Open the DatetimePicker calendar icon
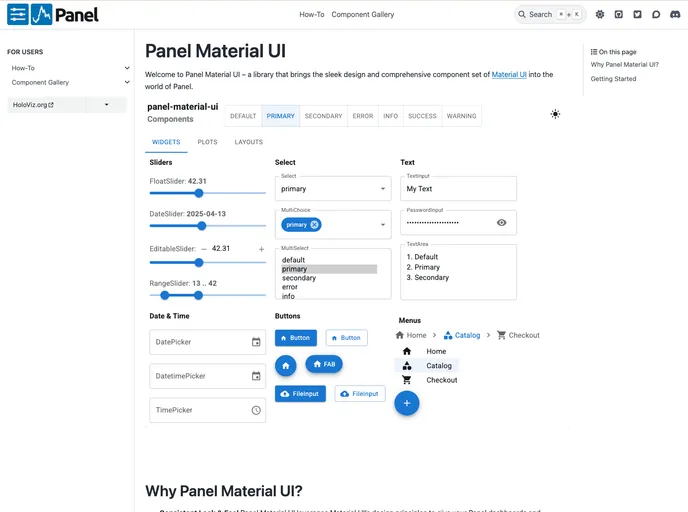 coord(256,376)
